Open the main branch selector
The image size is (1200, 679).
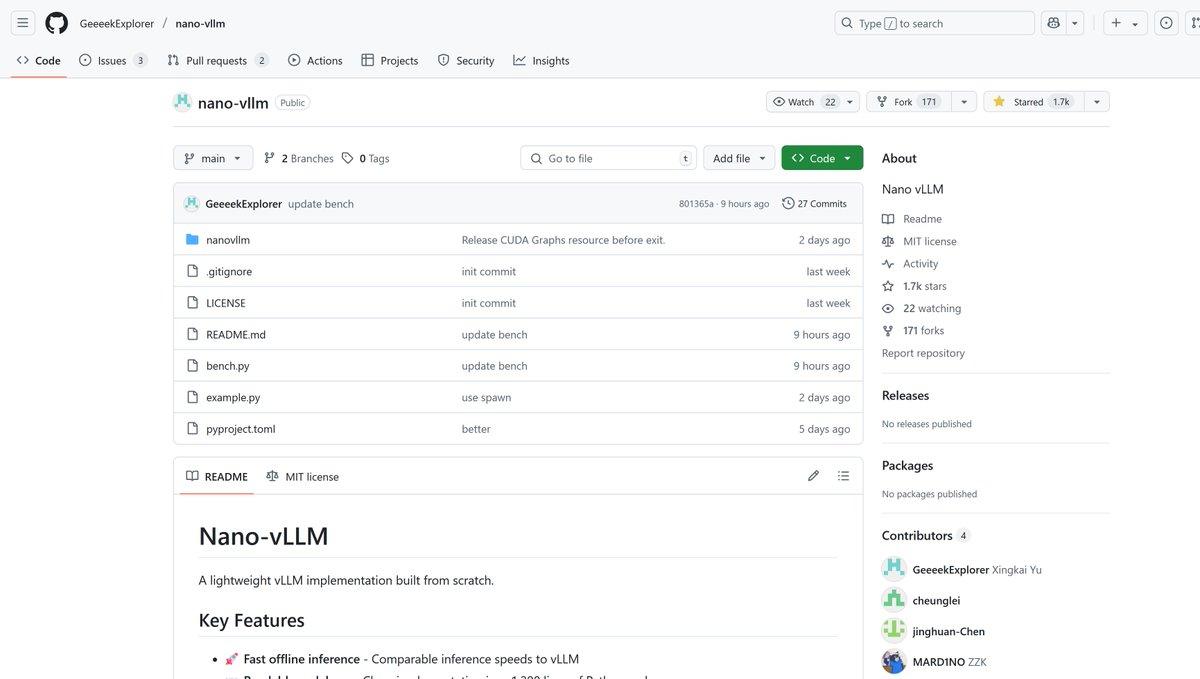pyautogui.click(x=213, y=158)
